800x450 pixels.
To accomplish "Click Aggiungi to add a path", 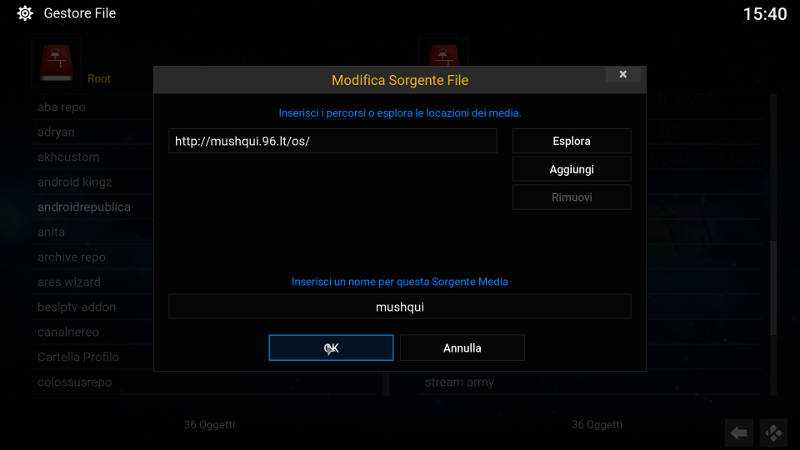I will tap(571, 169).
